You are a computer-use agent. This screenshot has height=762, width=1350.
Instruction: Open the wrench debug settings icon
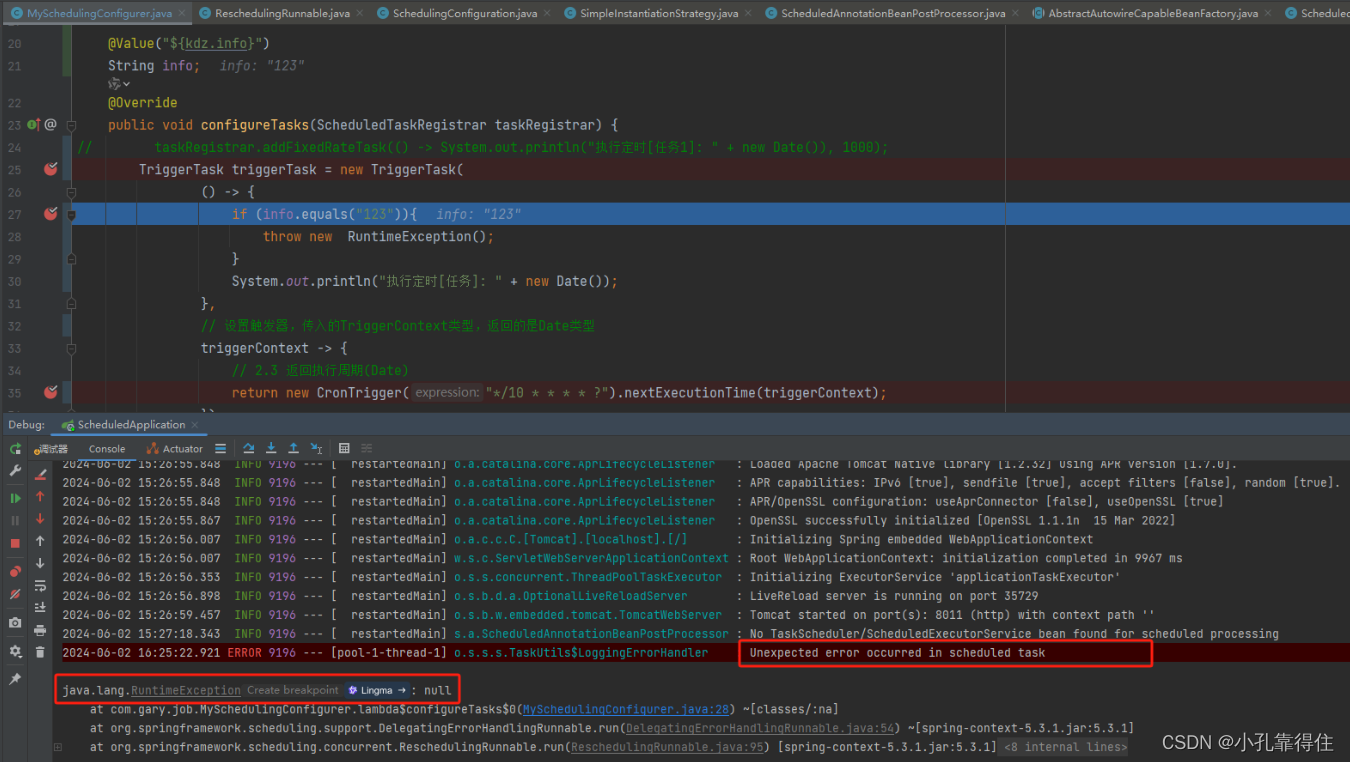point(15,471)
